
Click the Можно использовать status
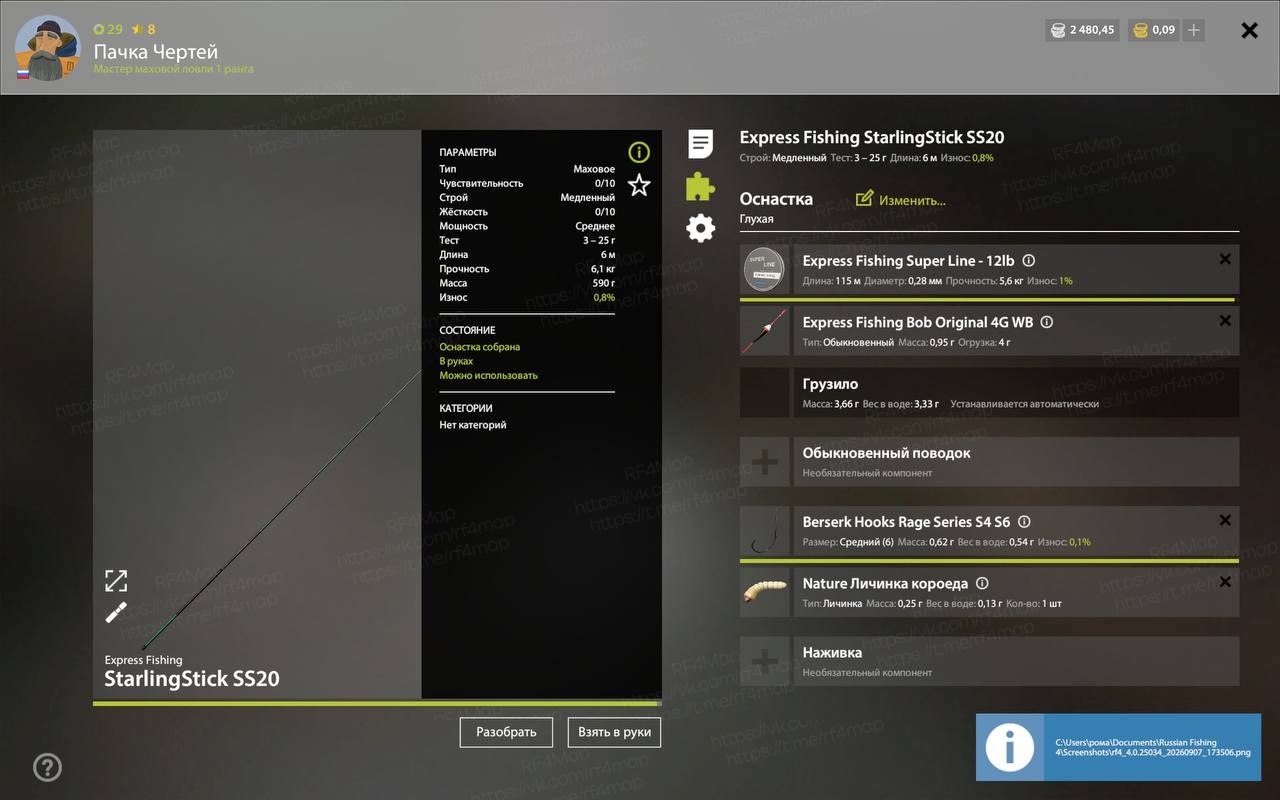pos(489,376)
